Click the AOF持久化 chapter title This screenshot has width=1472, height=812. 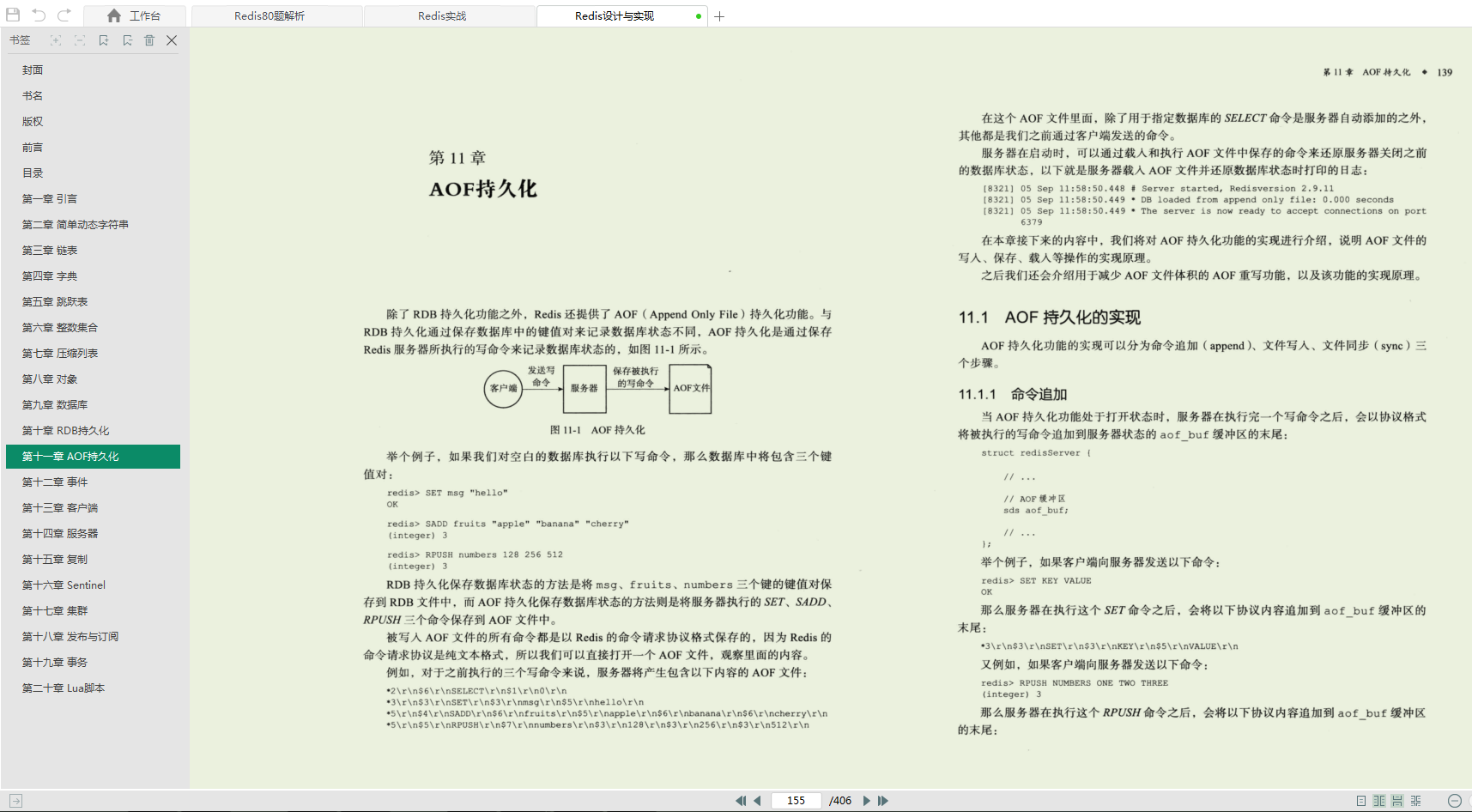tap(483, 189)
